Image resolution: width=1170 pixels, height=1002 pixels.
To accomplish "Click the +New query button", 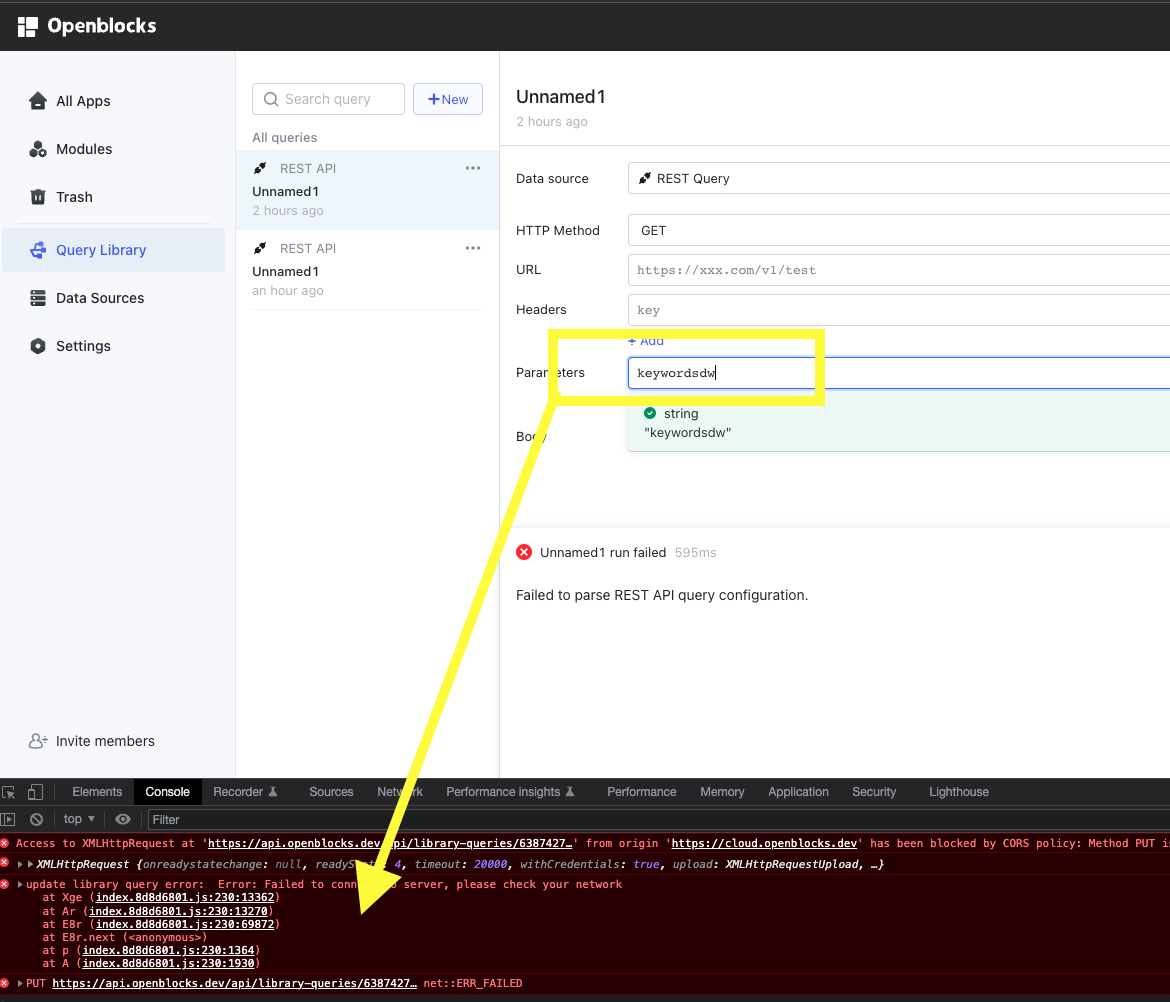I will [447, 99].
